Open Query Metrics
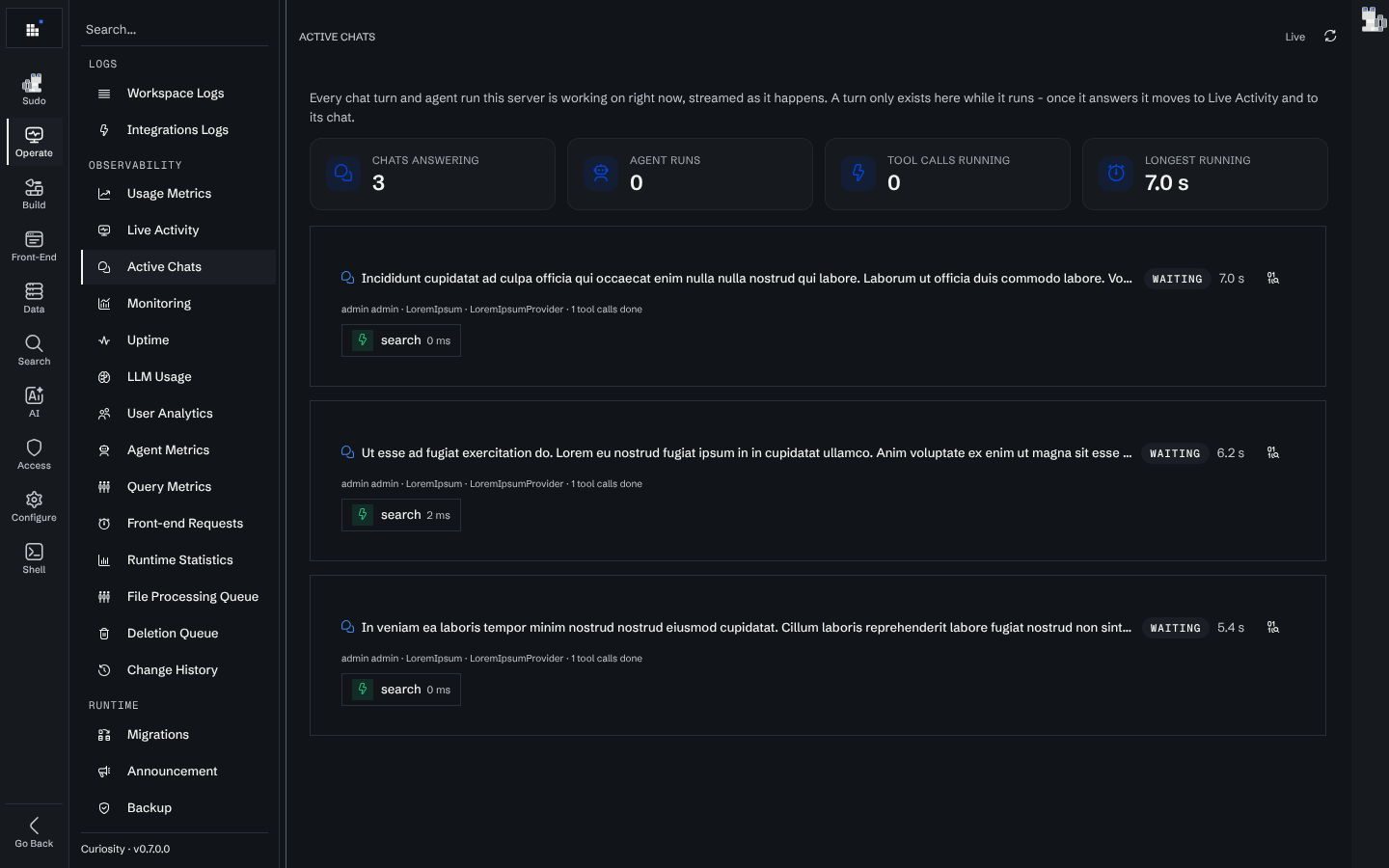This screenshot has height=868, width=1389. tap(178, 487)
